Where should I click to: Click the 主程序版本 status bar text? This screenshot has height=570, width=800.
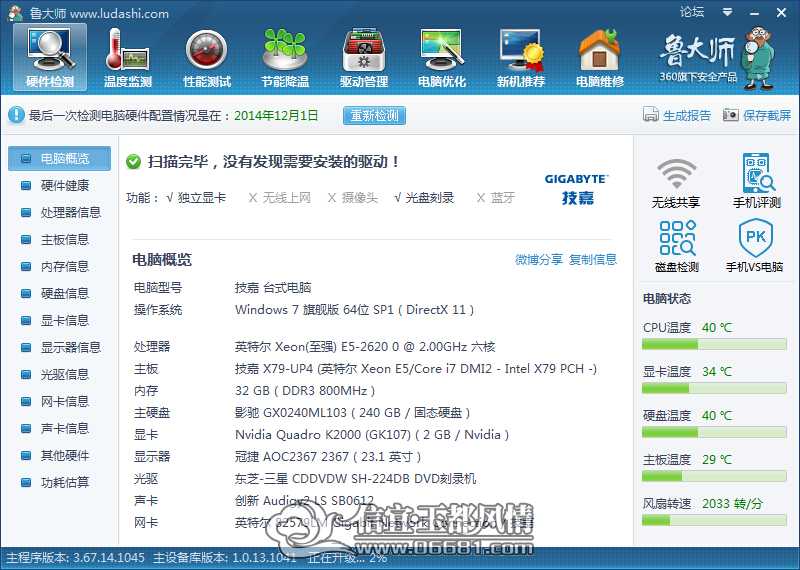[x=76, y=558]
